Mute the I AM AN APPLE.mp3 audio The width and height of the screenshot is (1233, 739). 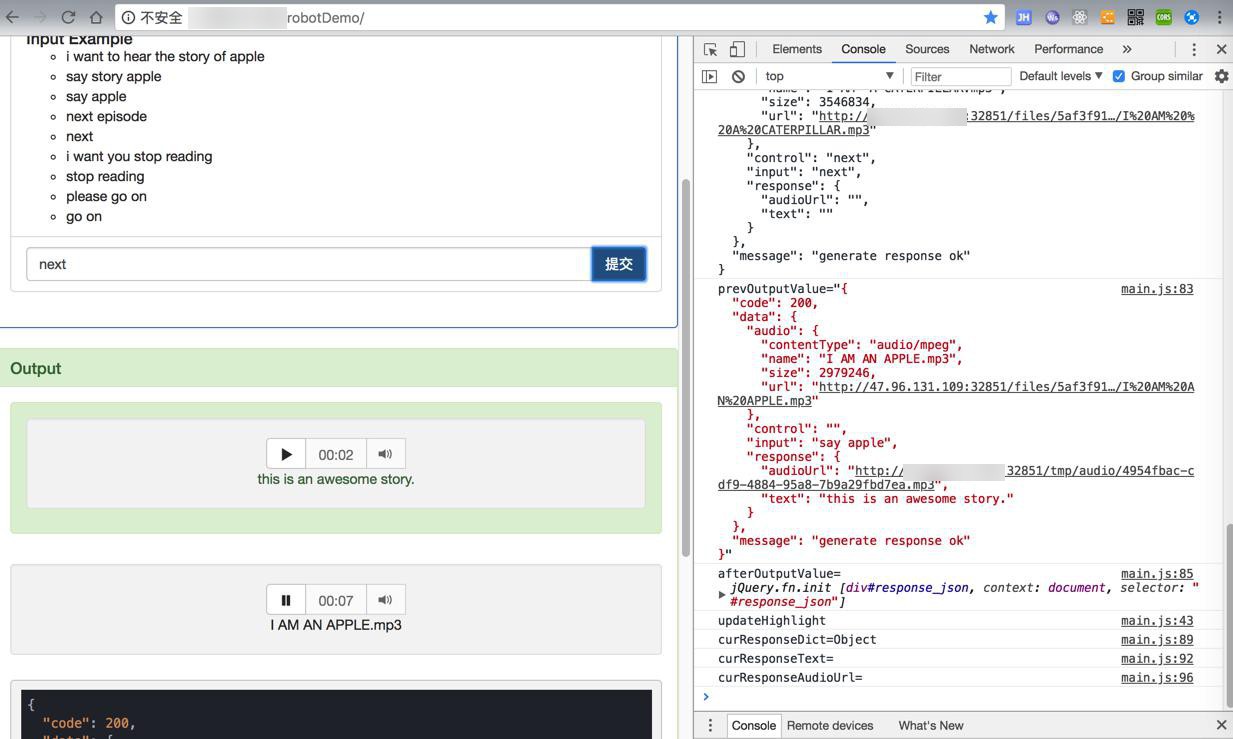pos(385,600)
